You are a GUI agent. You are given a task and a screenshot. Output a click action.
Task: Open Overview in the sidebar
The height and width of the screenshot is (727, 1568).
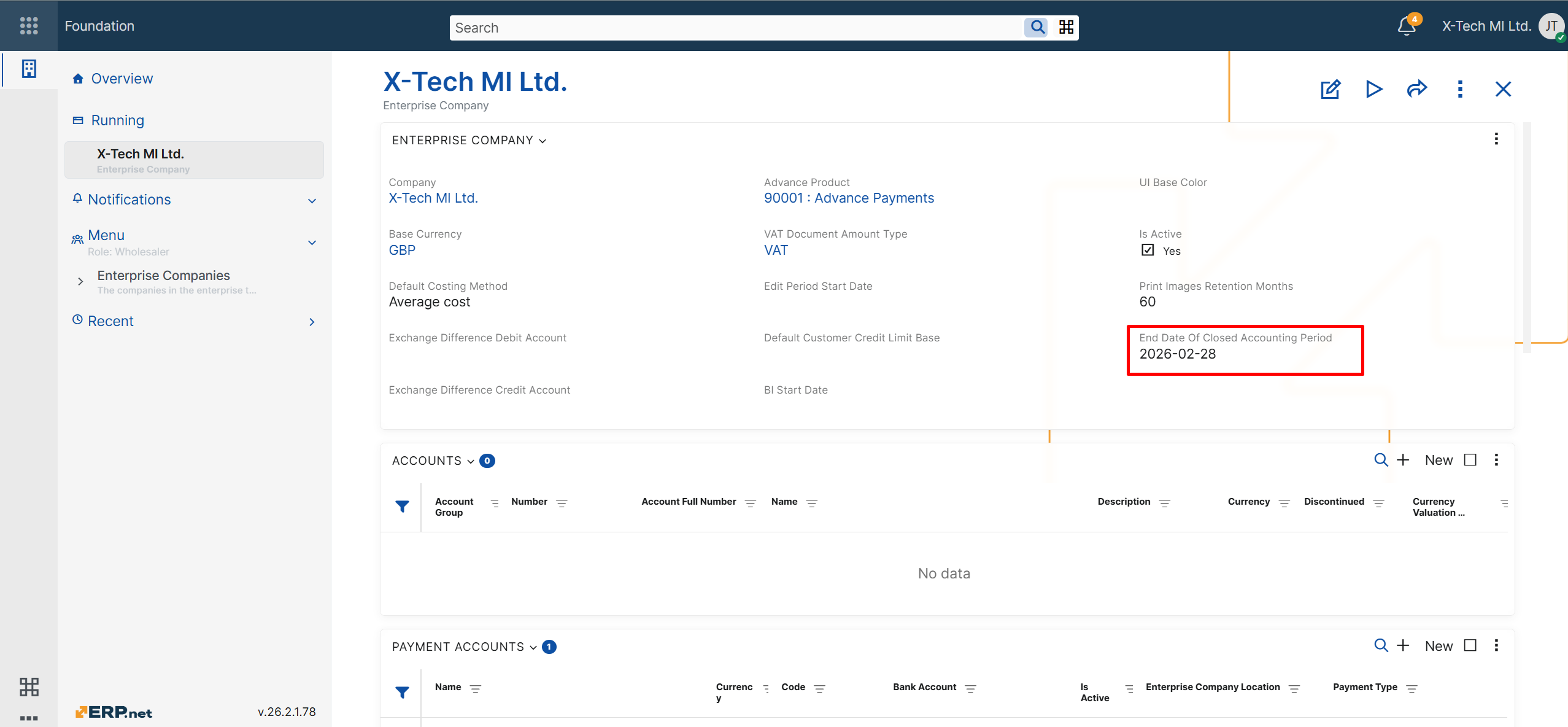coord(122,79)
